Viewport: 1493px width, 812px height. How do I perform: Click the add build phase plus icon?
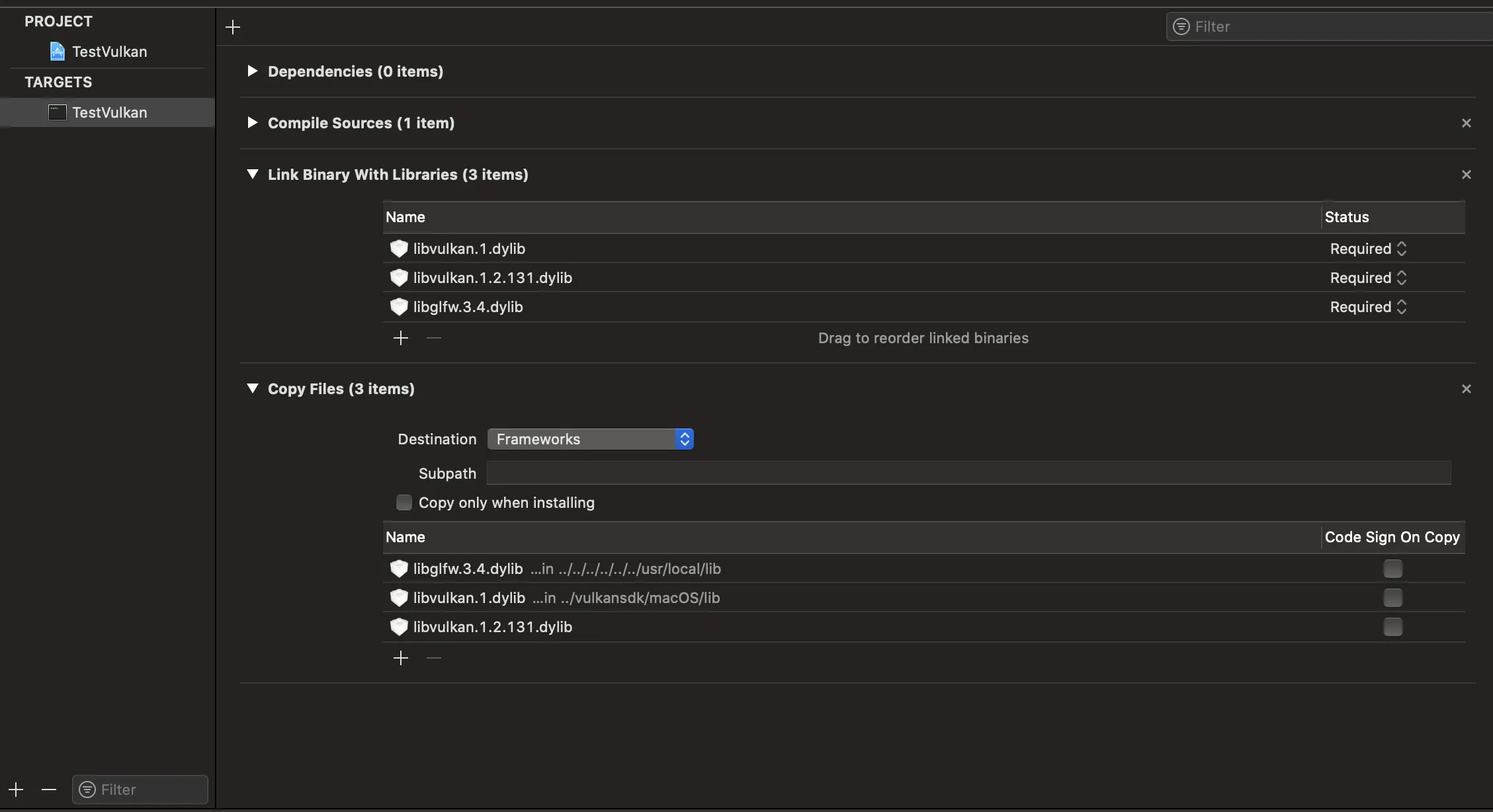tap(233, 27)
